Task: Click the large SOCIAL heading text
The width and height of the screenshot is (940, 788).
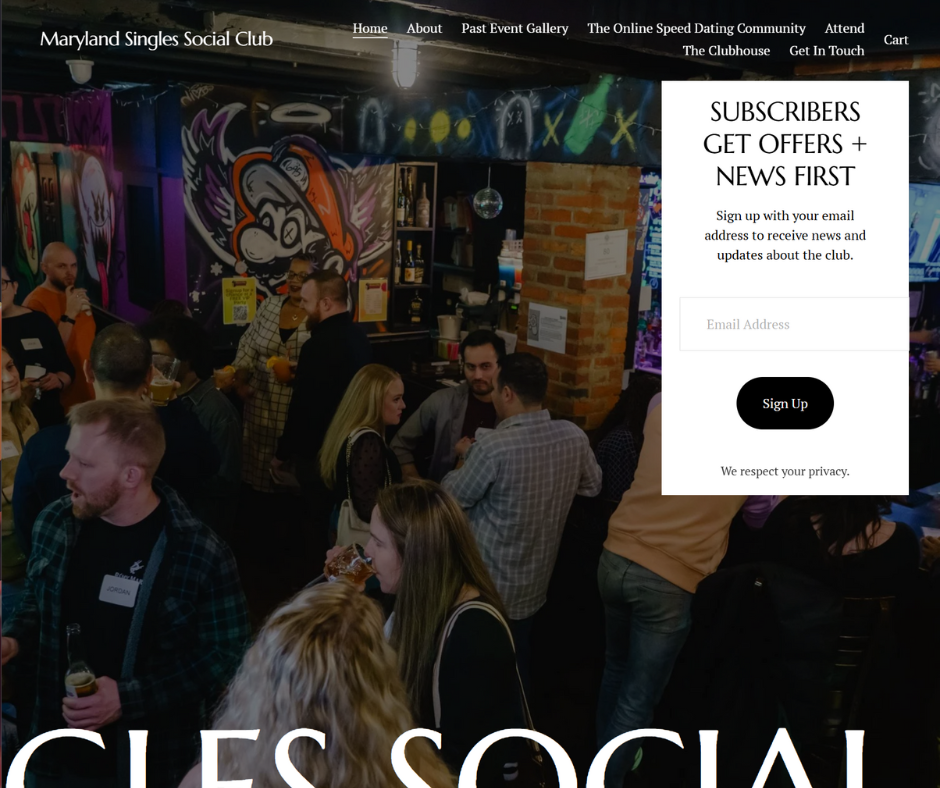Action: pos(628,758)
